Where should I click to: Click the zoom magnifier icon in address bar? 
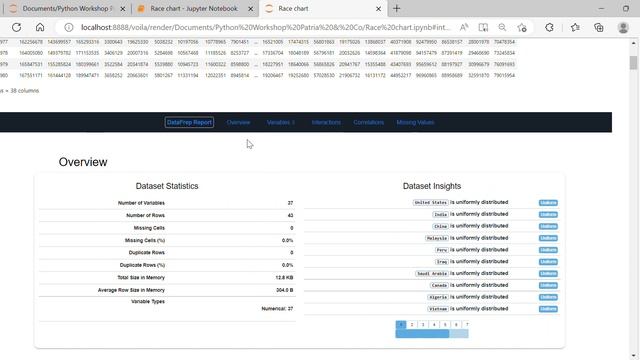point(502,27)
